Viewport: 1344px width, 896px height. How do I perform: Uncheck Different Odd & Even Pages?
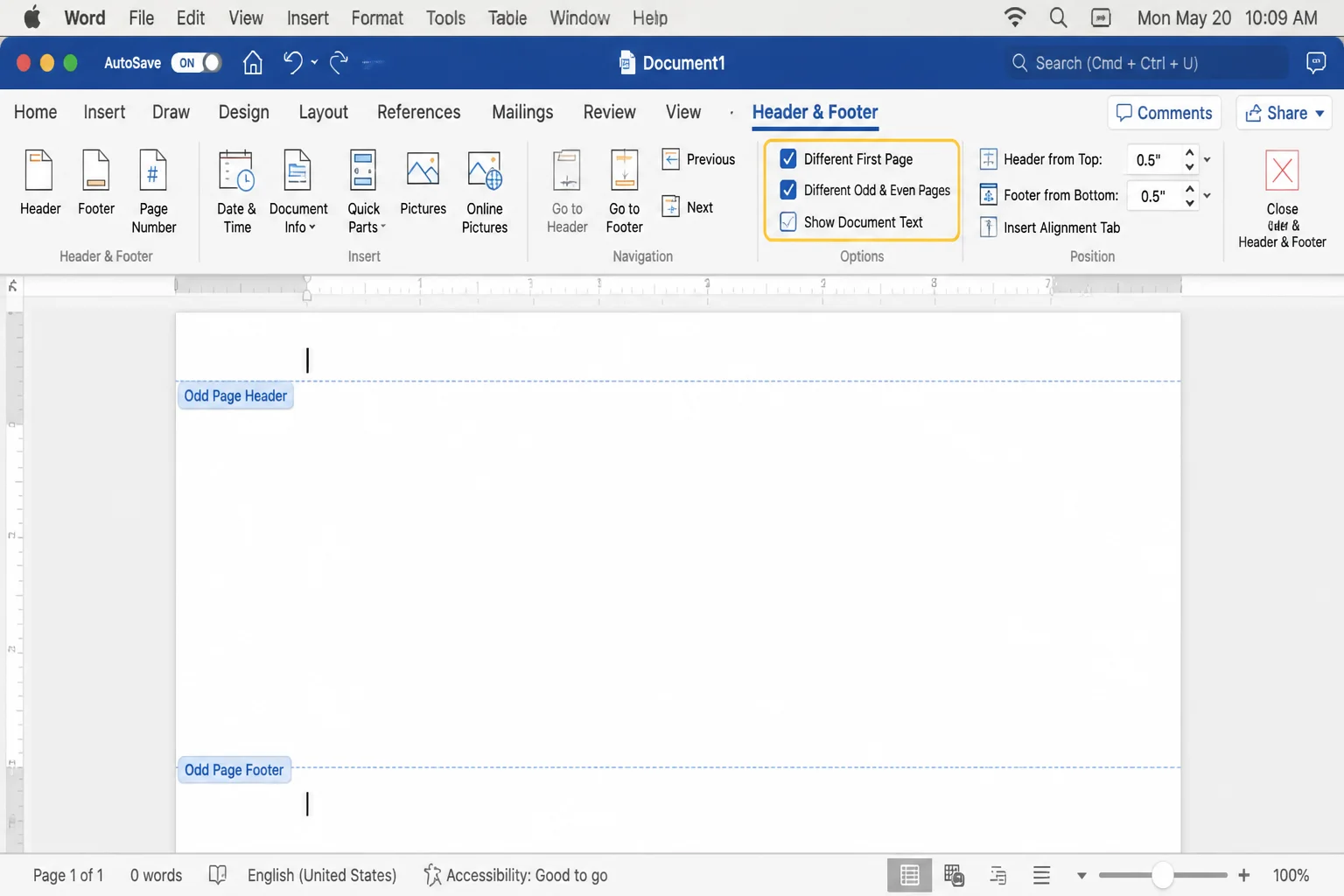(788, 190)
